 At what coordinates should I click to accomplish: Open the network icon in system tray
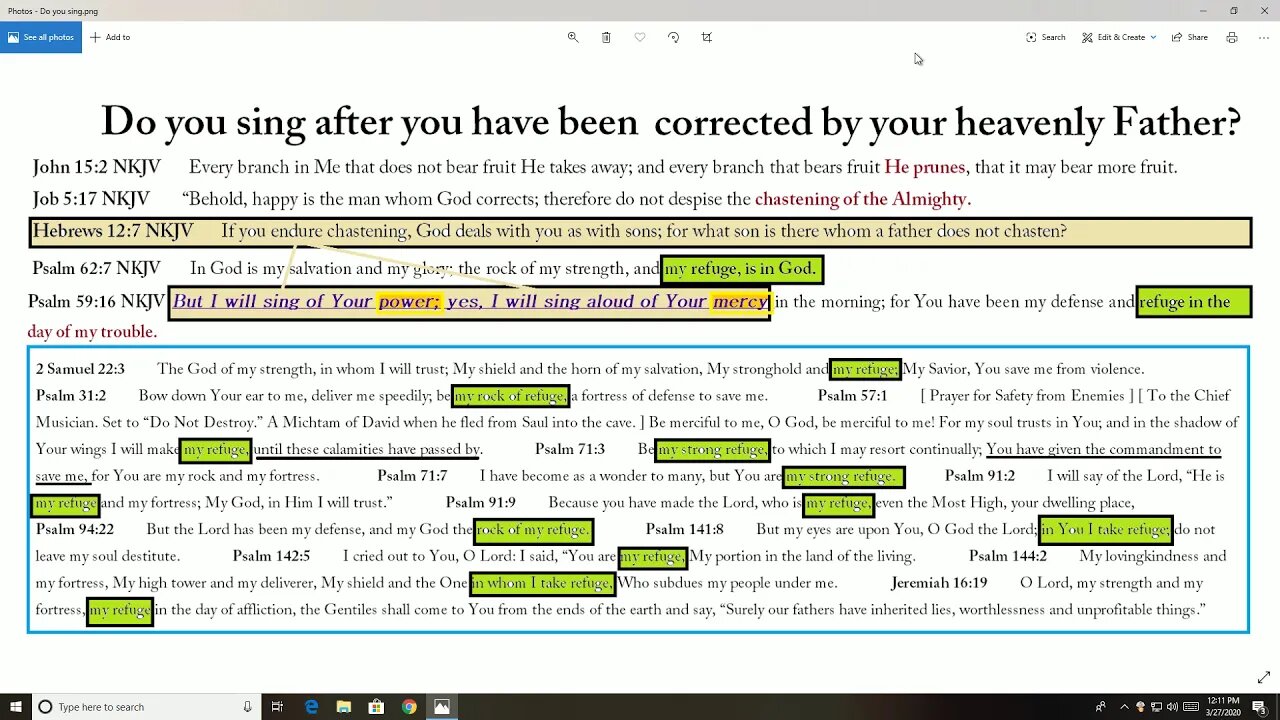[x=1156, y=707]
